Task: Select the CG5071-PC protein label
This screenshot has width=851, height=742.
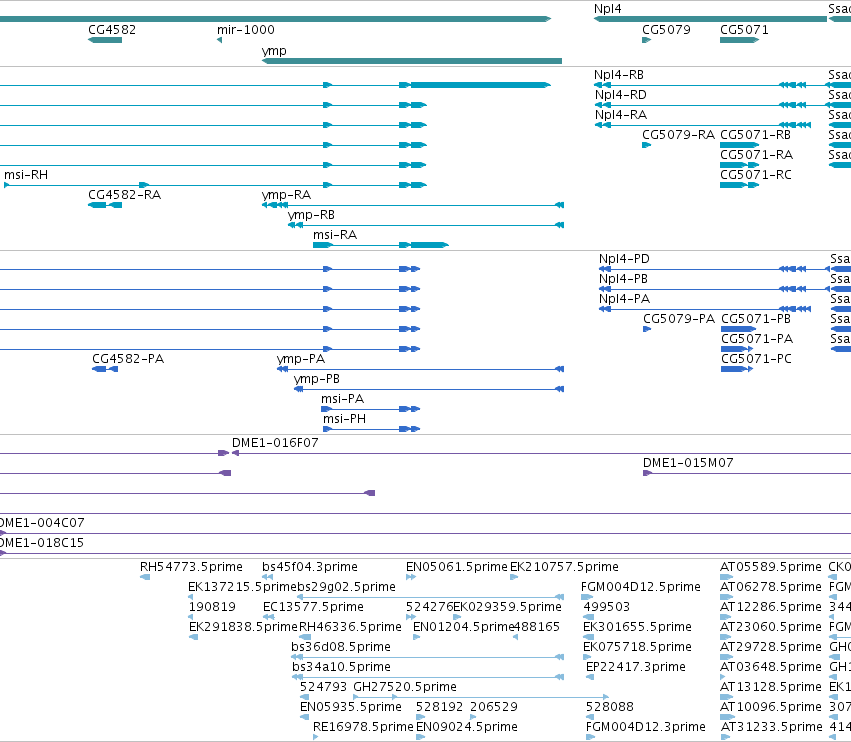Action: (756, 359)
